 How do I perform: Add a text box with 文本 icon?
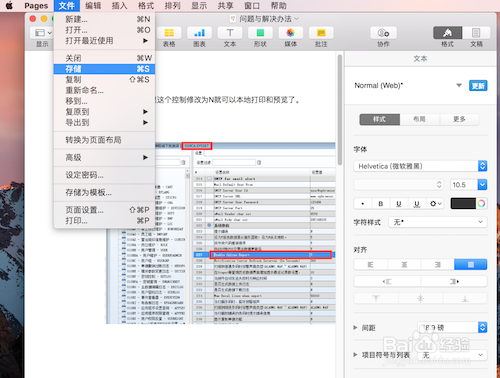pyautogui.click(x=230, y=33)
